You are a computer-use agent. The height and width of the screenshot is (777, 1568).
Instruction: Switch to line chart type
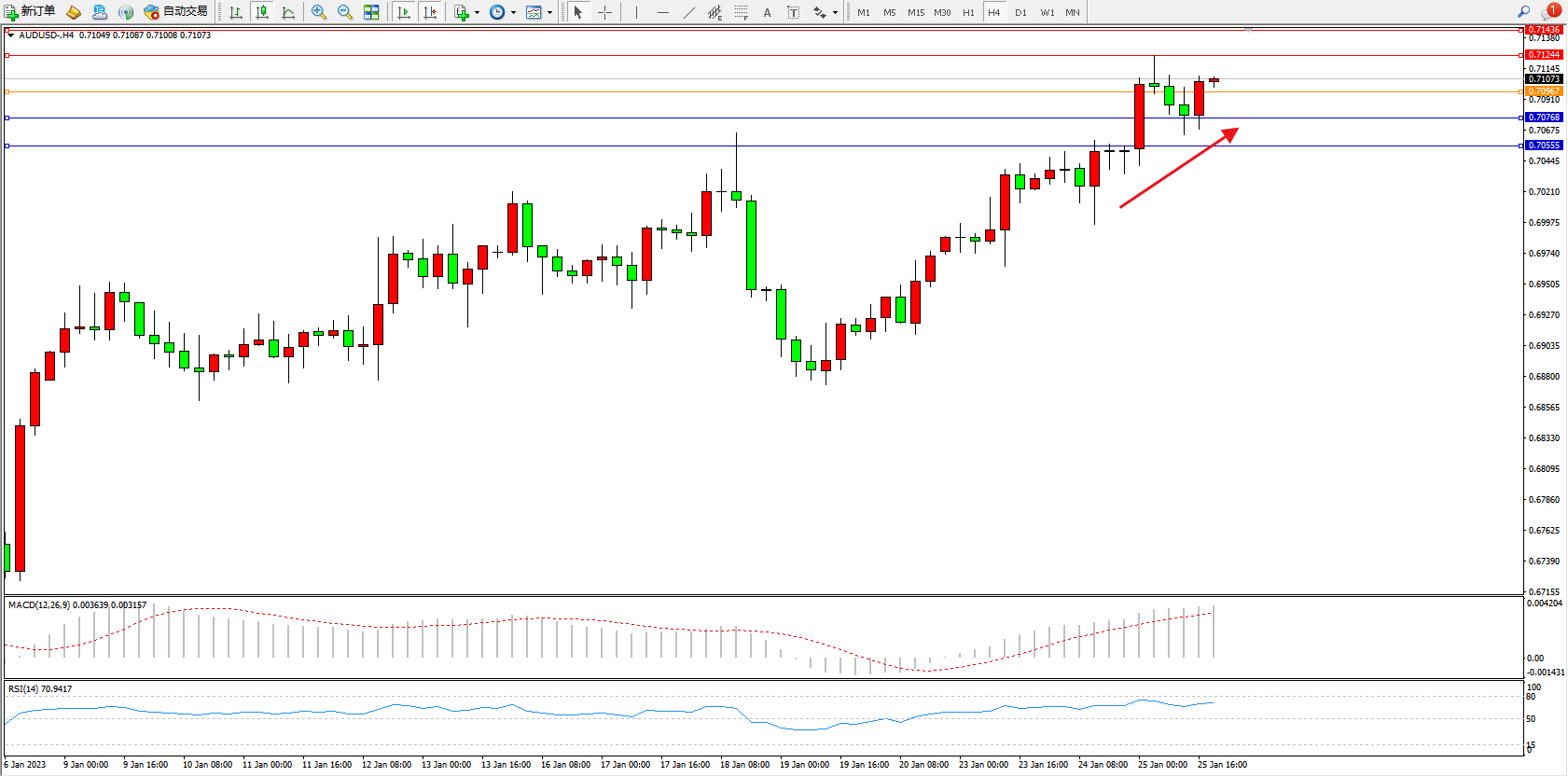click(288, 12)
